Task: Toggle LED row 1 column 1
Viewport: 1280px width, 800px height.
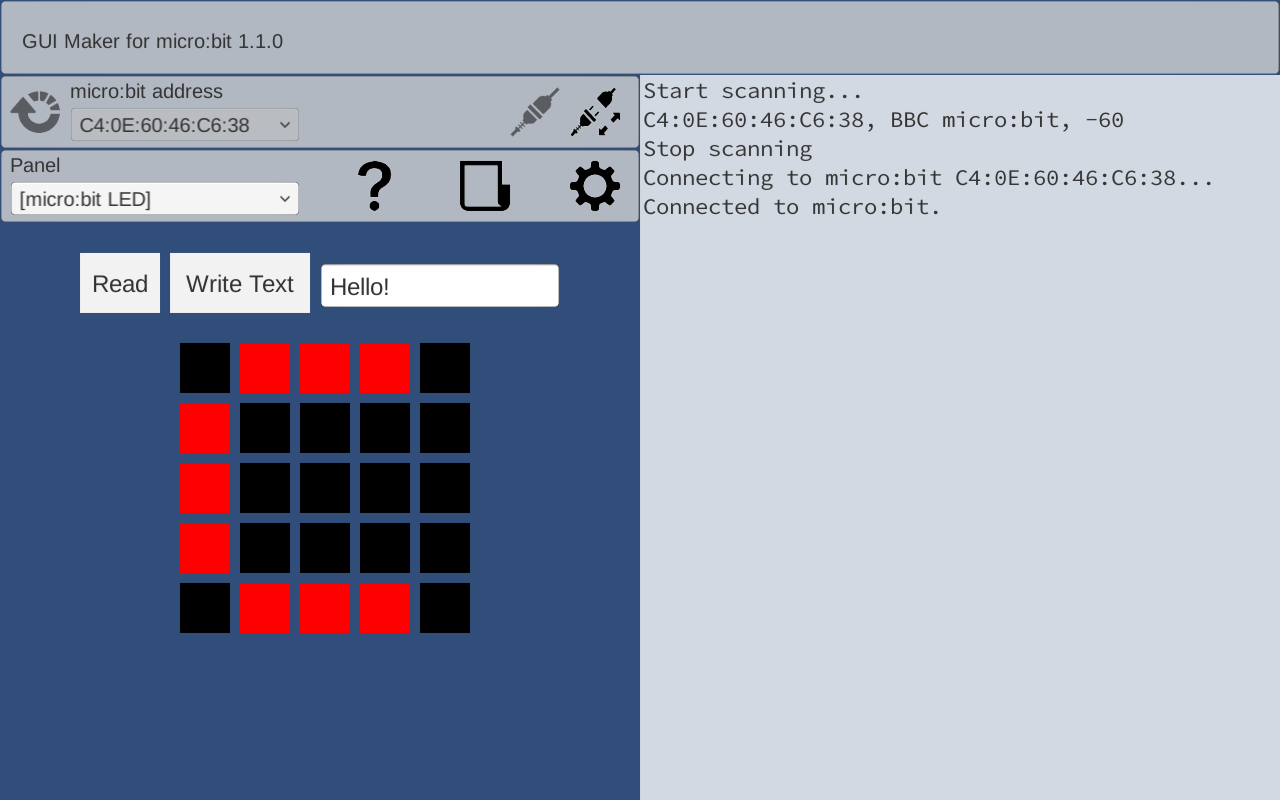Action: click(205, 368)
